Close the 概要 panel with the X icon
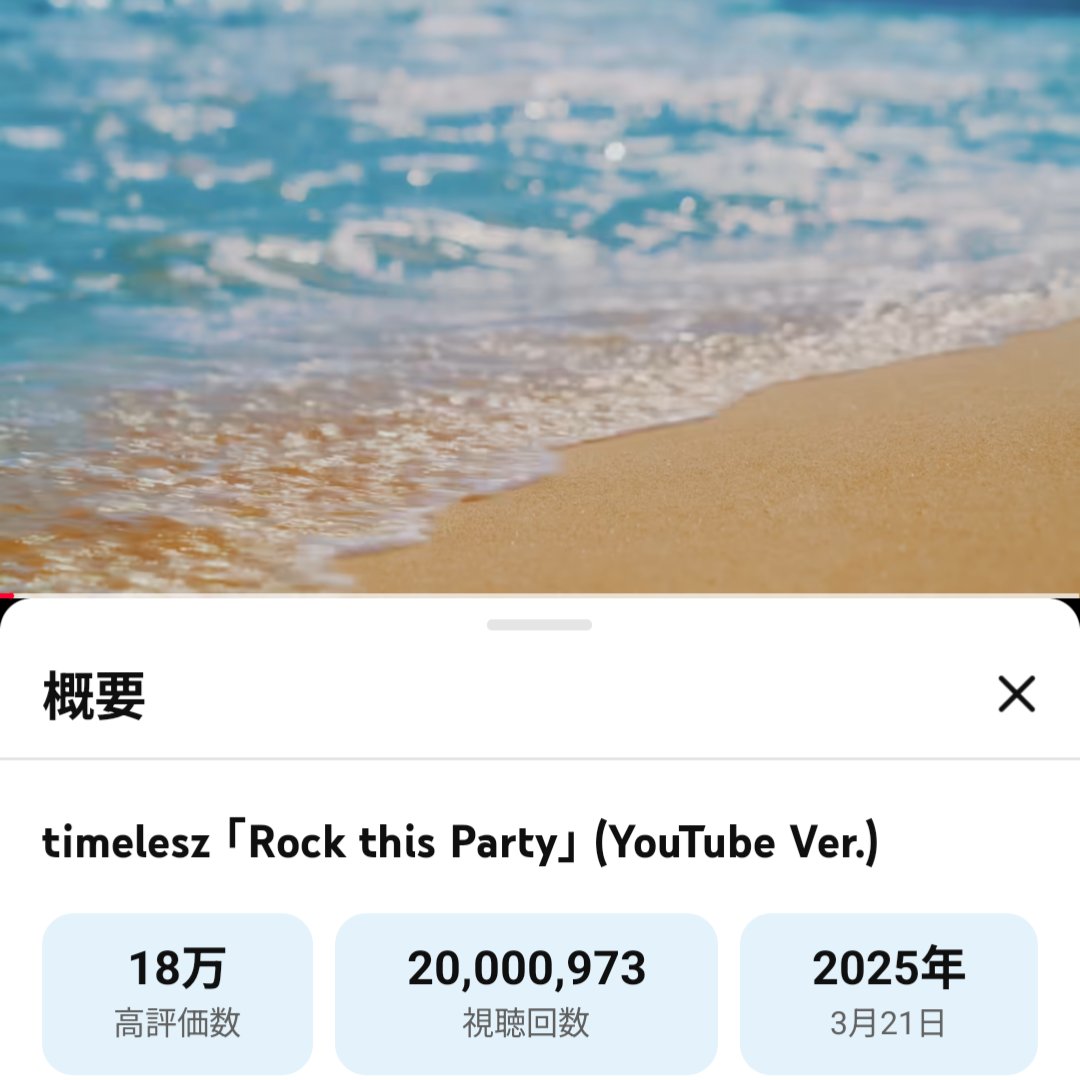The image size is (1080, 1080). [x=1017, y=694]
